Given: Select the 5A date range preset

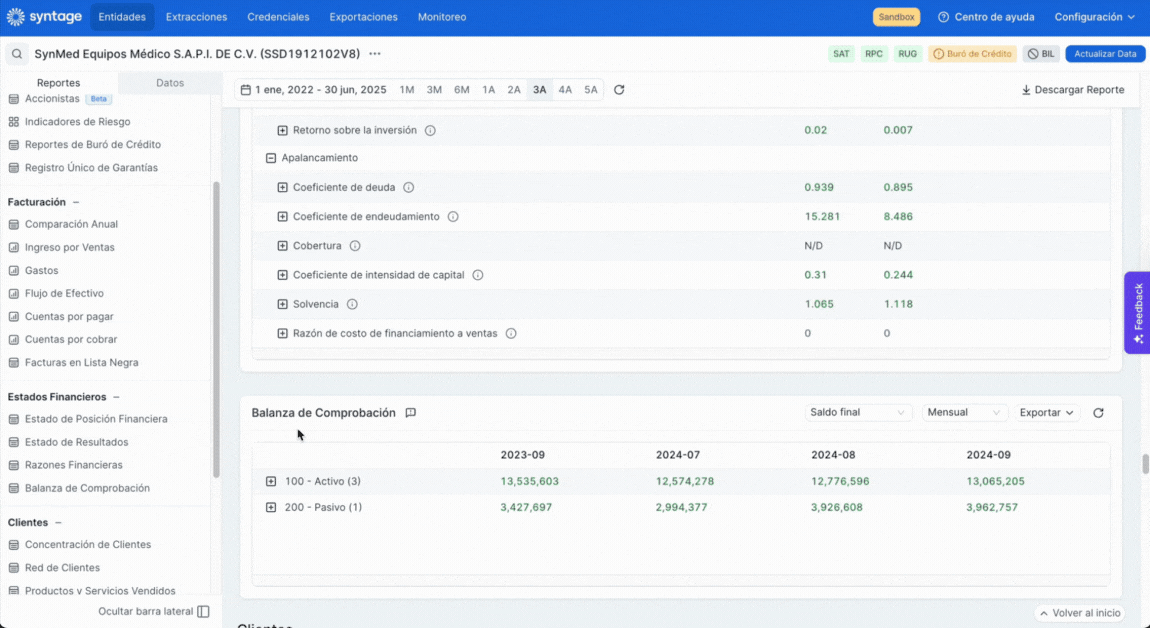Looking at the screenshot, I should pyautogui.click(x=591, y=90).
